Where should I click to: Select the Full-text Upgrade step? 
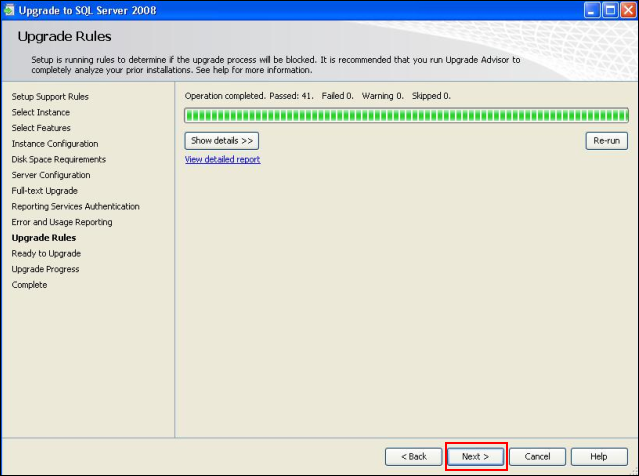tap(44, 191)
